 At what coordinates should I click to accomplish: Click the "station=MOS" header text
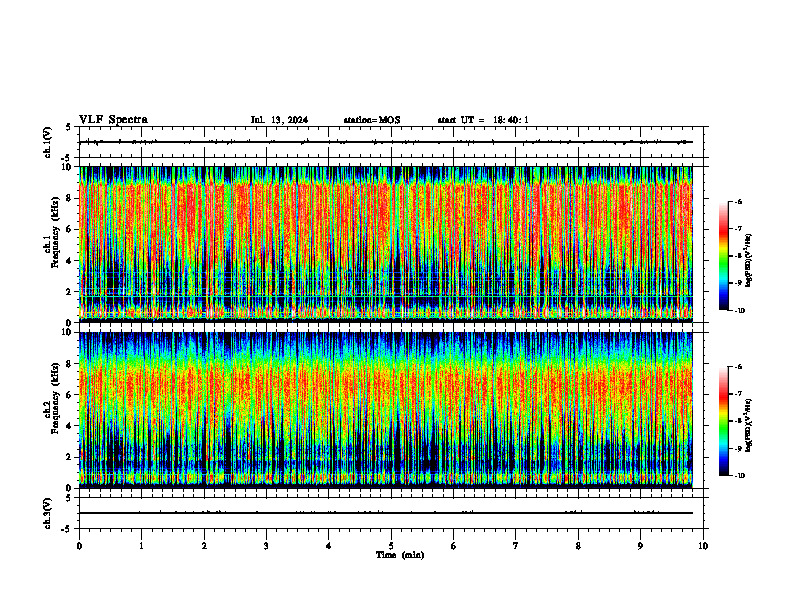[372, 120]
